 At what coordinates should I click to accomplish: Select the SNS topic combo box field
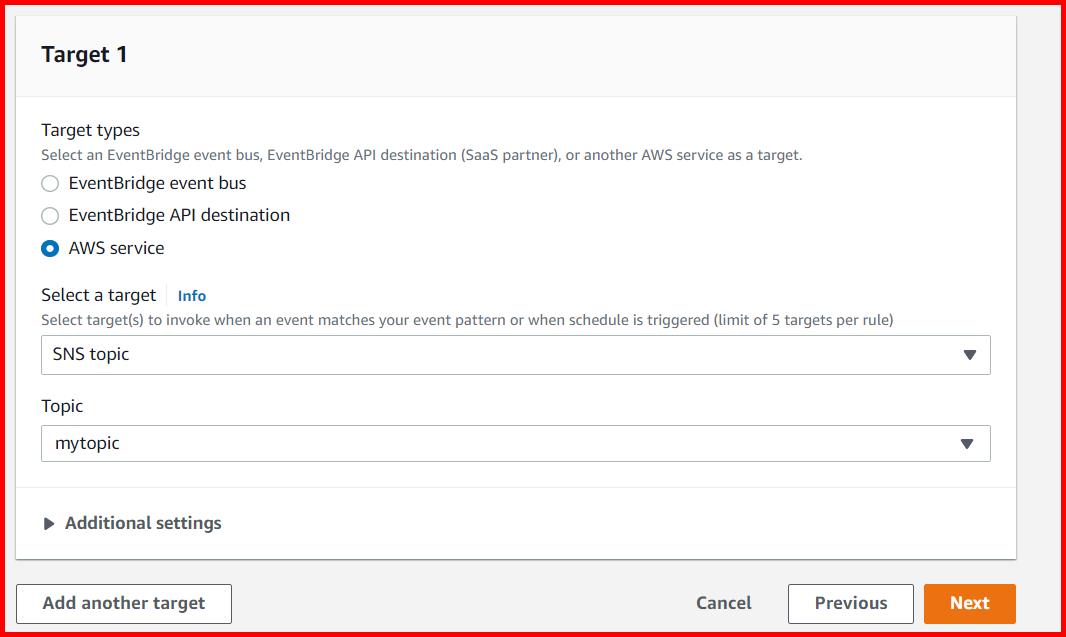pos(400,355)
